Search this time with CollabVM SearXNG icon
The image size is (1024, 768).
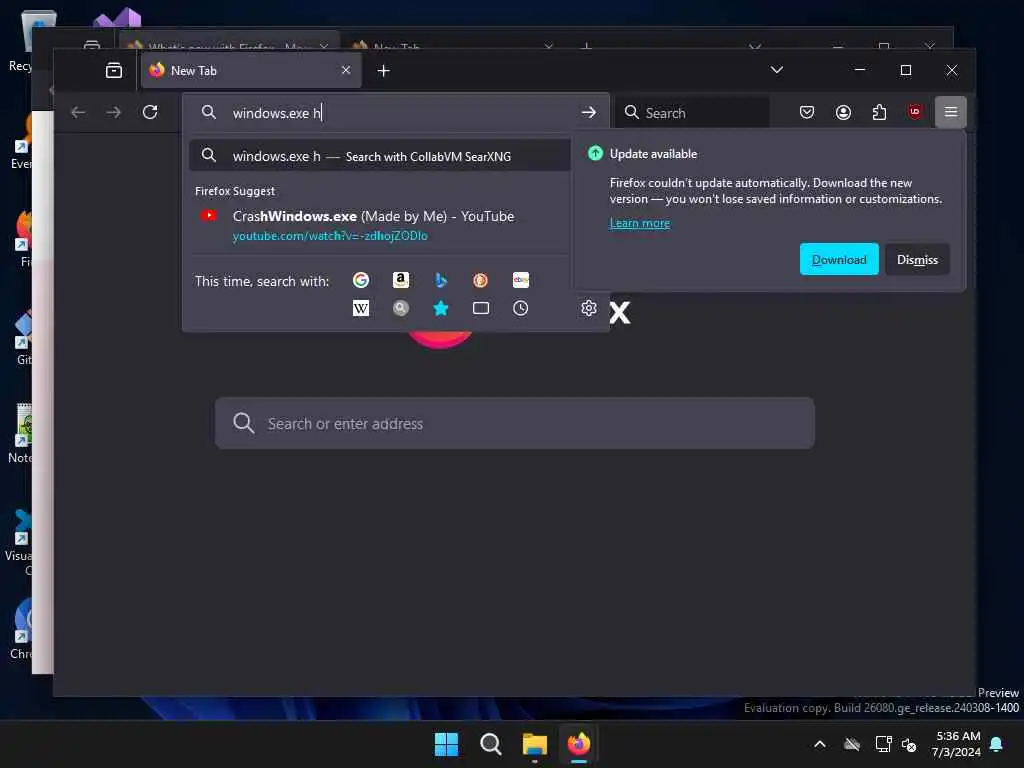coord(401,308)
